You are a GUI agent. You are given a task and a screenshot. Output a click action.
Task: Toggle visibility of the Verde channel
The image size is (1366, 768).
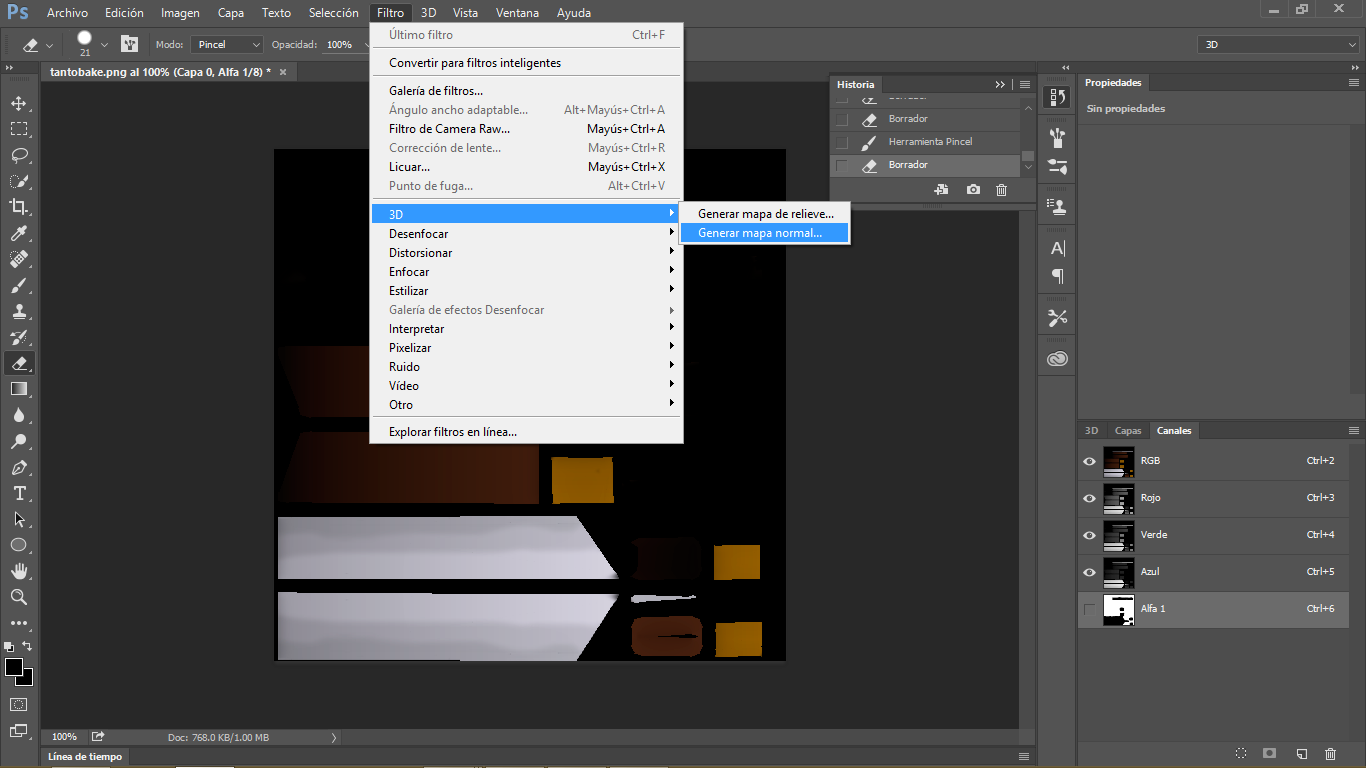pyautogui.click(x=1089, y=535)
